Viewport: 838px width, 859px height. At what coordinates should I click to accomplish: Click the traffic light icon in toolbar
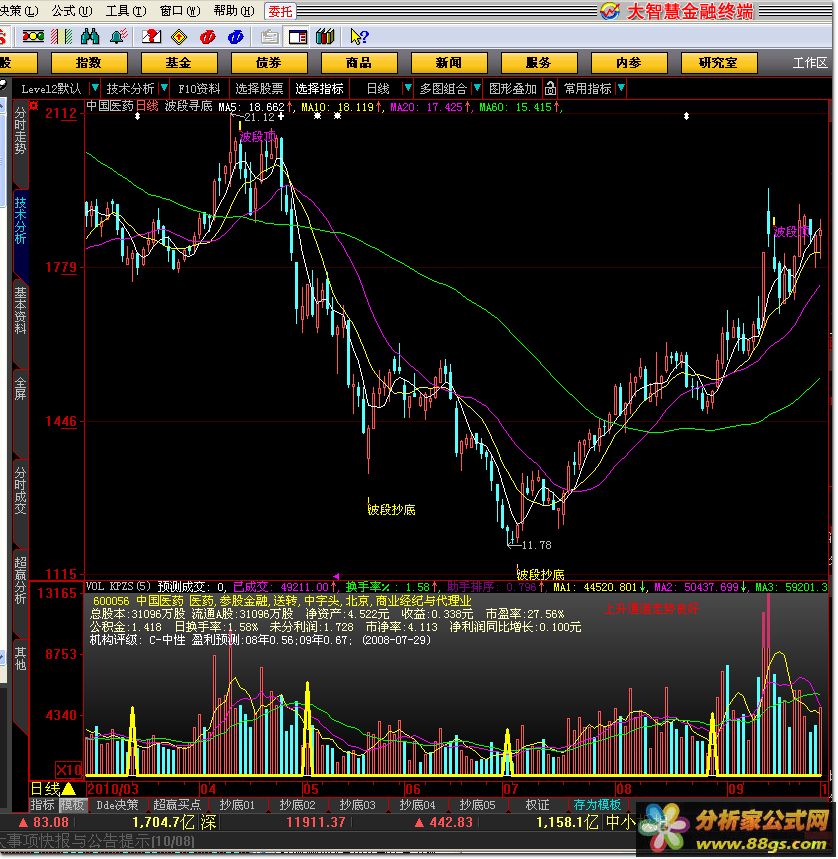33,37
